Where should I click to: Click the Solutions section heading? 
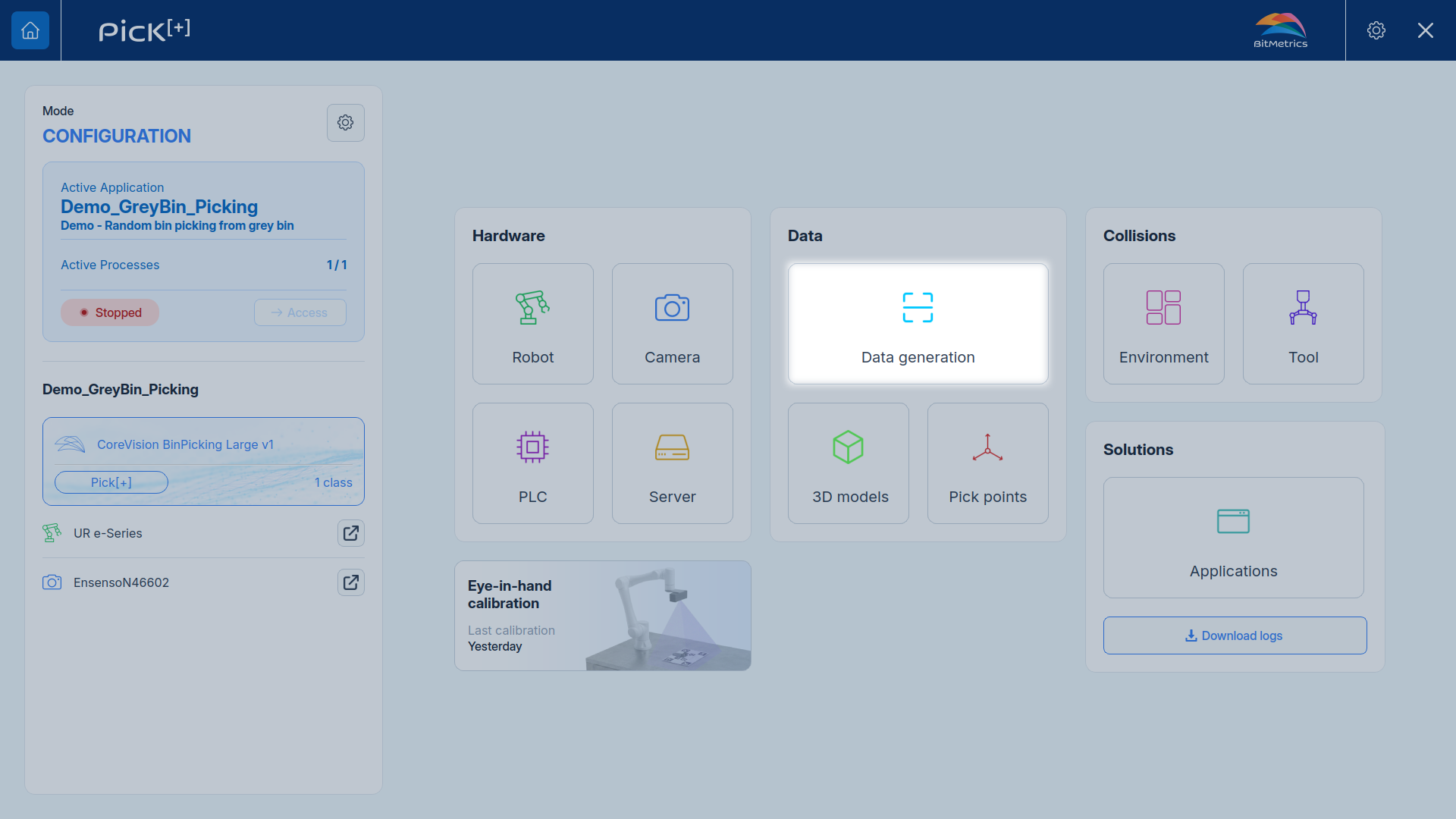(1138, 450)
